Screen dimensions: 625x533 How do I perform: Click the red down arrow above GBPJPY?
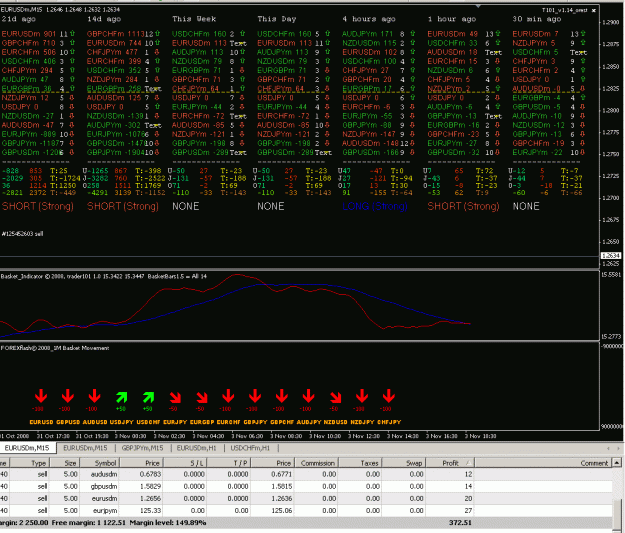[x=255, y=396]
